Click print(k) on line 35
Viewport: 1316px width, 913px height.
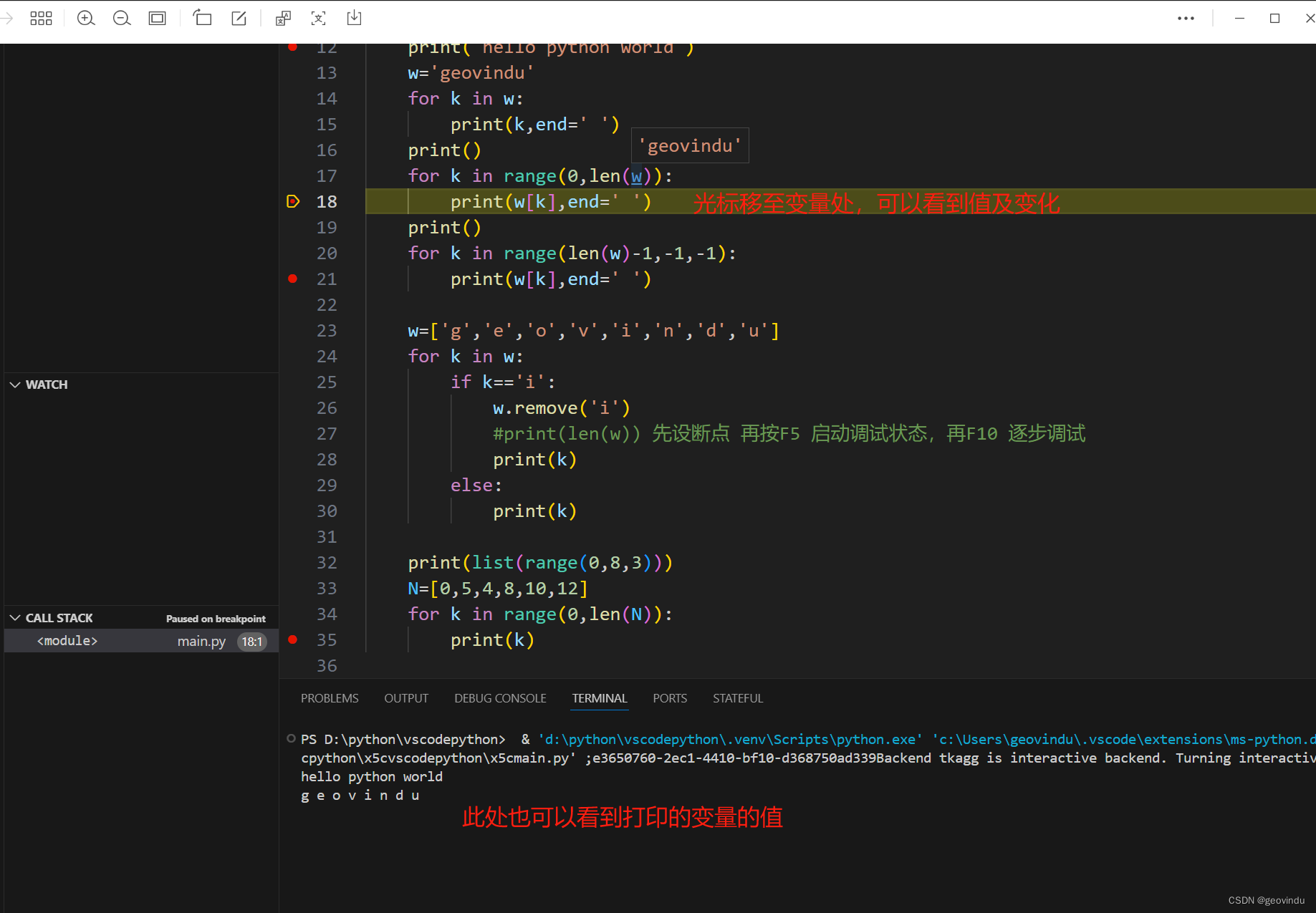coord(493,640)
